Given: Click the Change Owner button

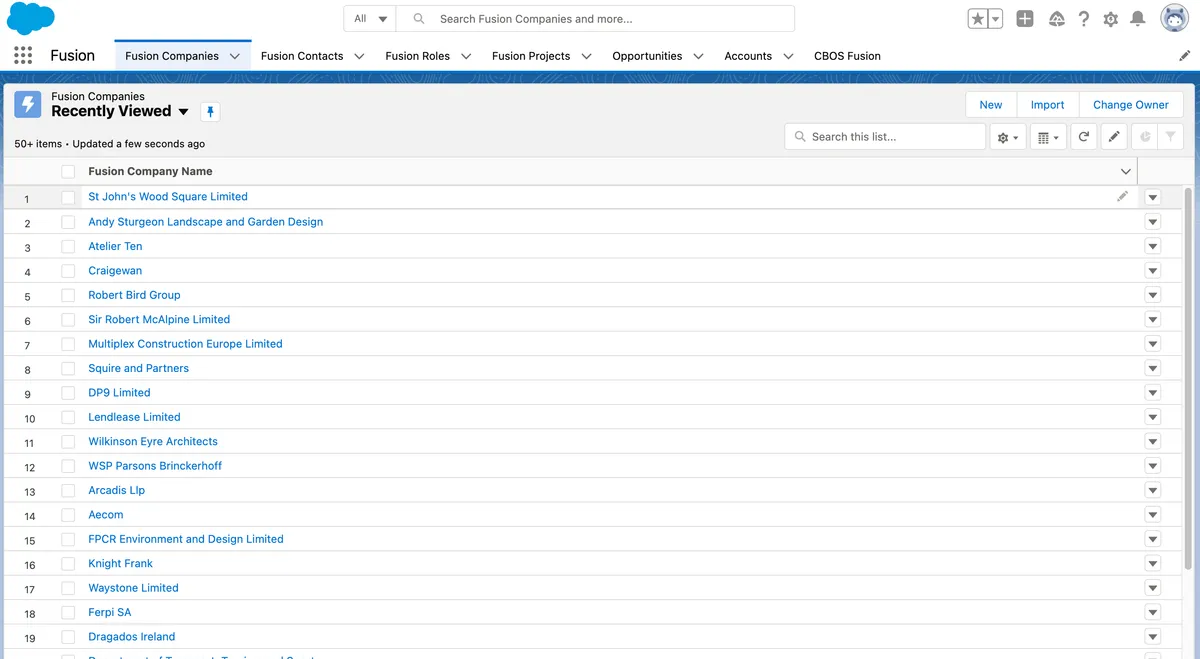Looking at the screenshot, I should (1131, 105).
